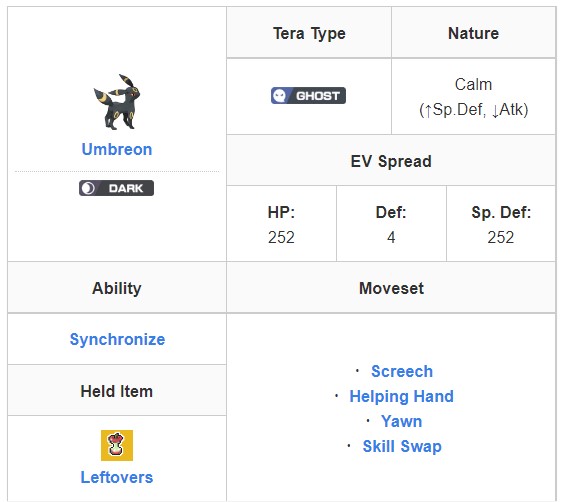Screen dimensions: 561x502
Task: Click the Sp. Def 252 EV cell
Action: pos(501,224)
